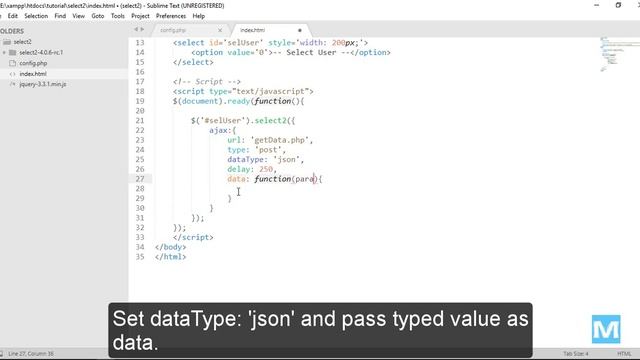The image size is (640, 360).
Task: Select the select2 root folder
Action: (22, 42)
